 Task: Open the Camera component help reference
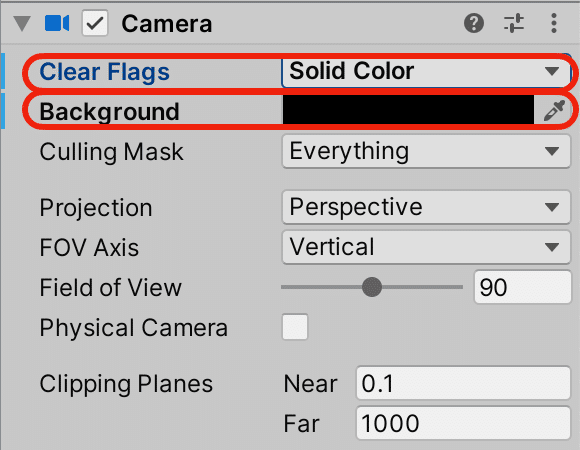pyautogui.click(x=474, y=23)
